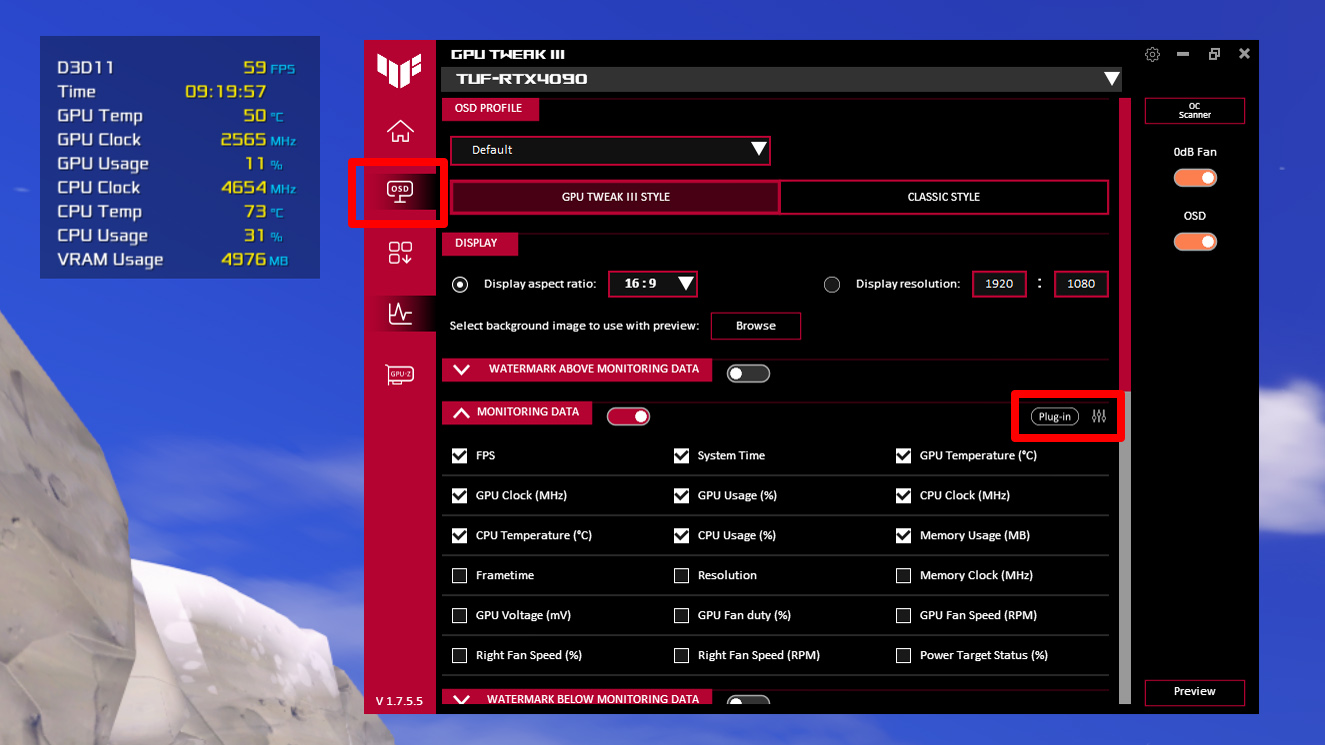Image resolution: width=1325 pixels, height=745 pixels.
Task: Open the Download center sidebar icon
Action: tap(400, 253)
